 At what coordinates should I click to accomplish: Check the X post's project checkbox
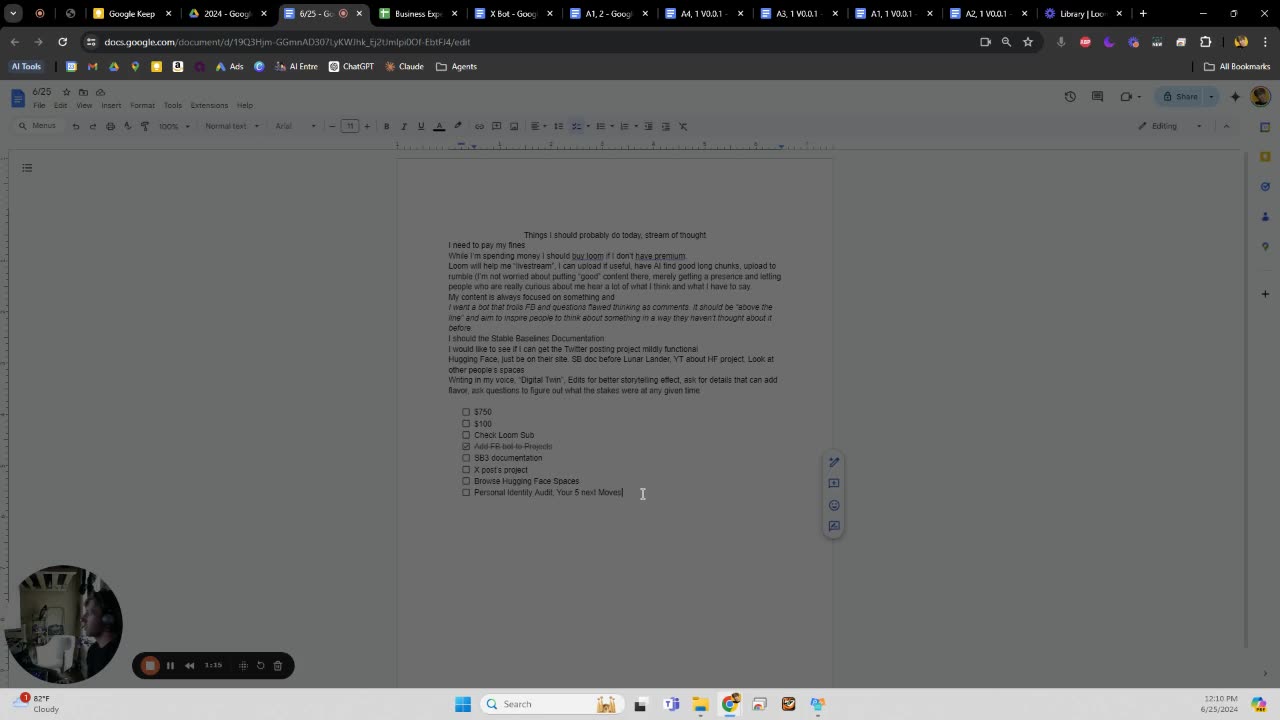[x=466, y=470]
